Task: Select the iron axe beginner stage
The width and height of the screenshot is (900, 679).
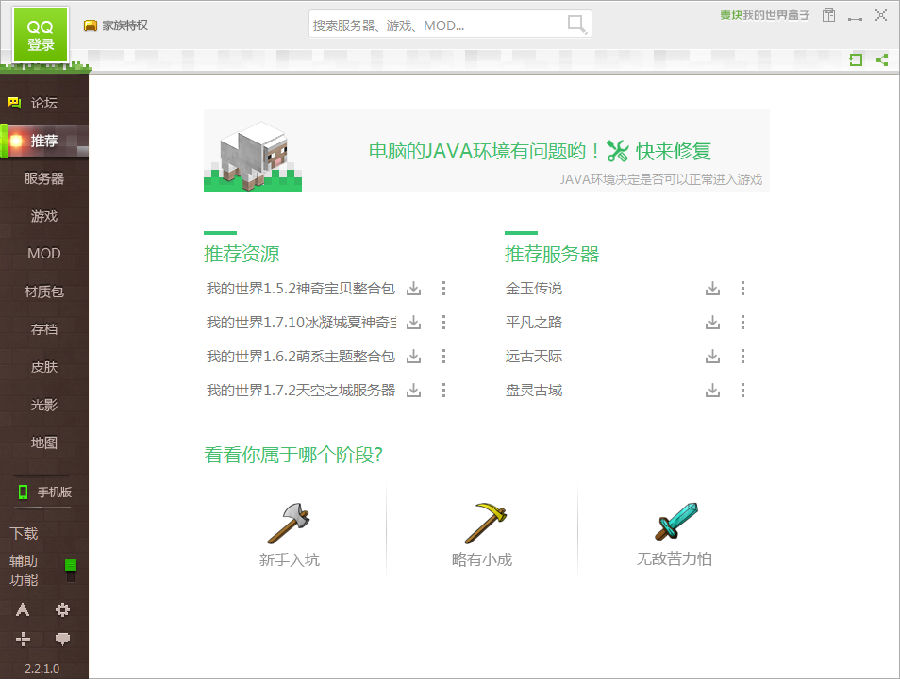Action: point(289,534)
